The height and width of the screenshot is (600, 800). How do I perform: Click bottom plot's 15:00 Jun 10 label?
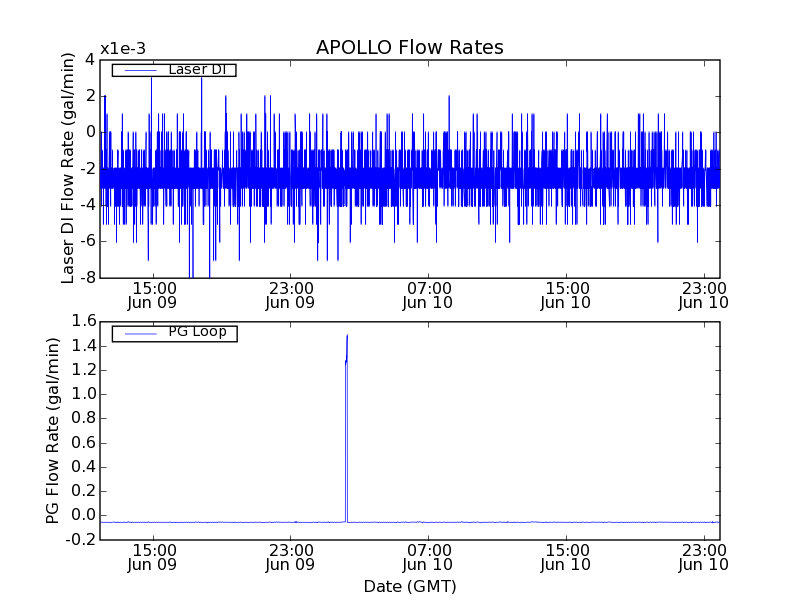click(x=566, y=558)
